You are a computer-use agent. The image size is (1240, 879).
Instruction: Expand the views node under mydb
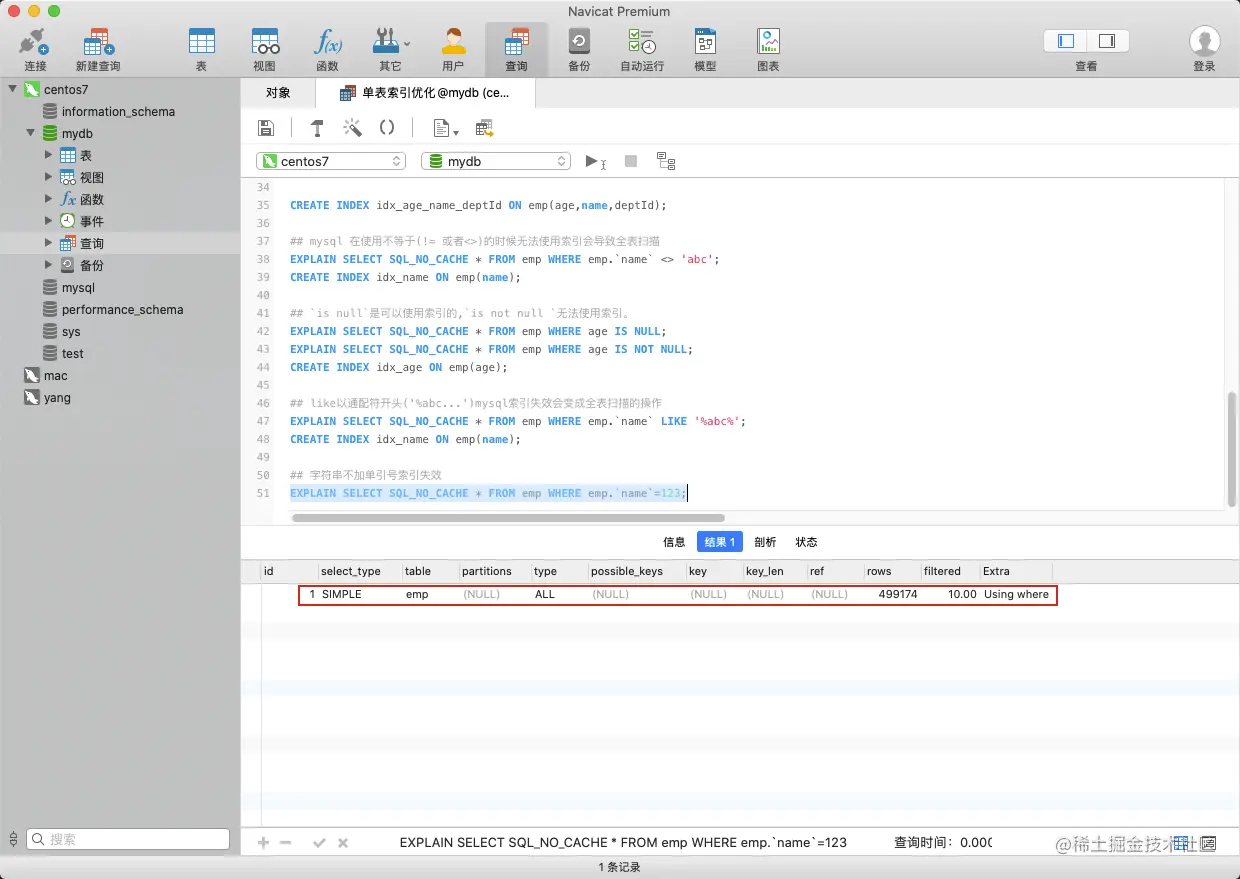pyautogui.click(x=49, y=177)
